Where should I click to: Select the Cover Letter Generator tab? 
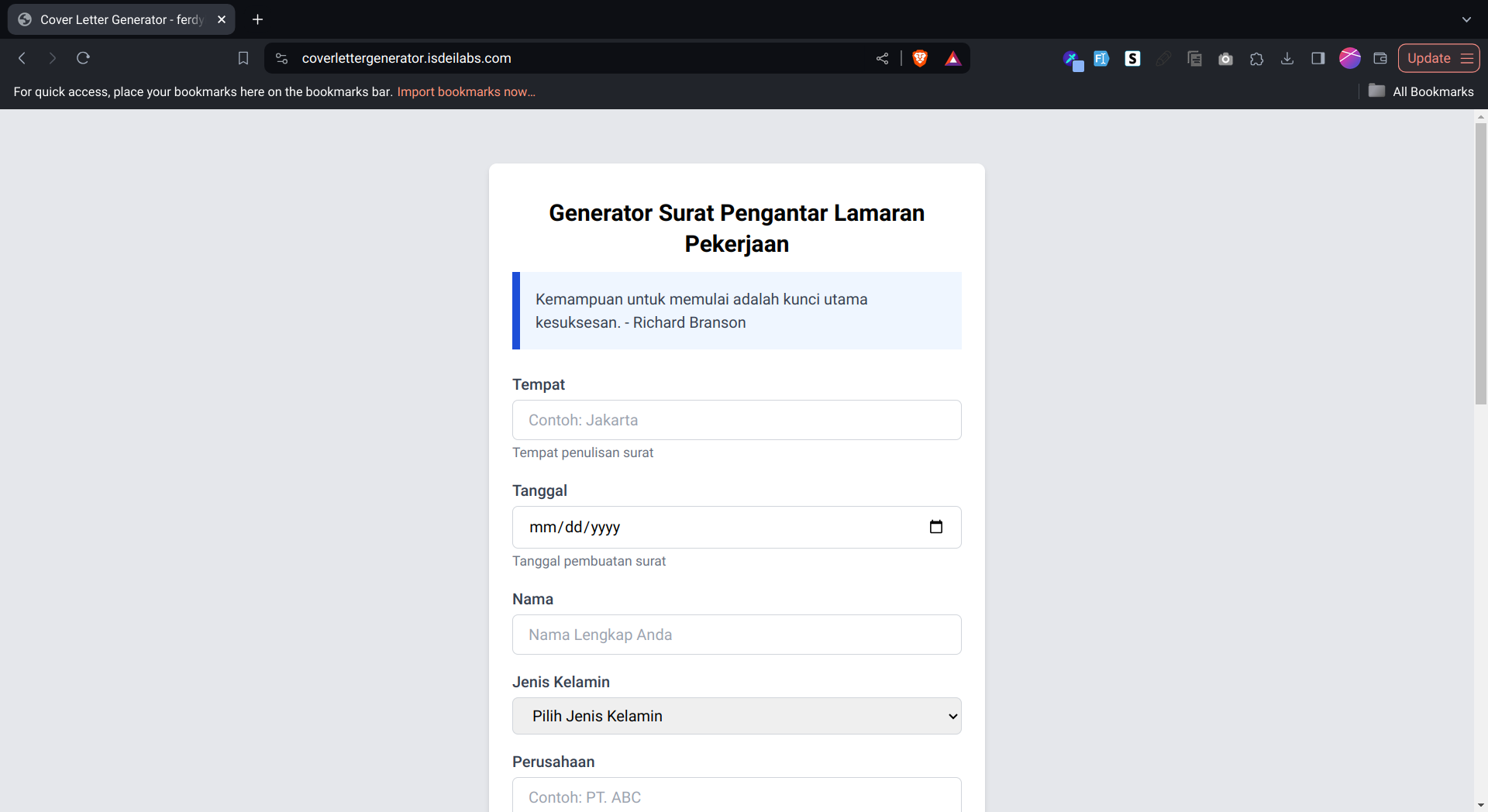(x=121, y=19)
